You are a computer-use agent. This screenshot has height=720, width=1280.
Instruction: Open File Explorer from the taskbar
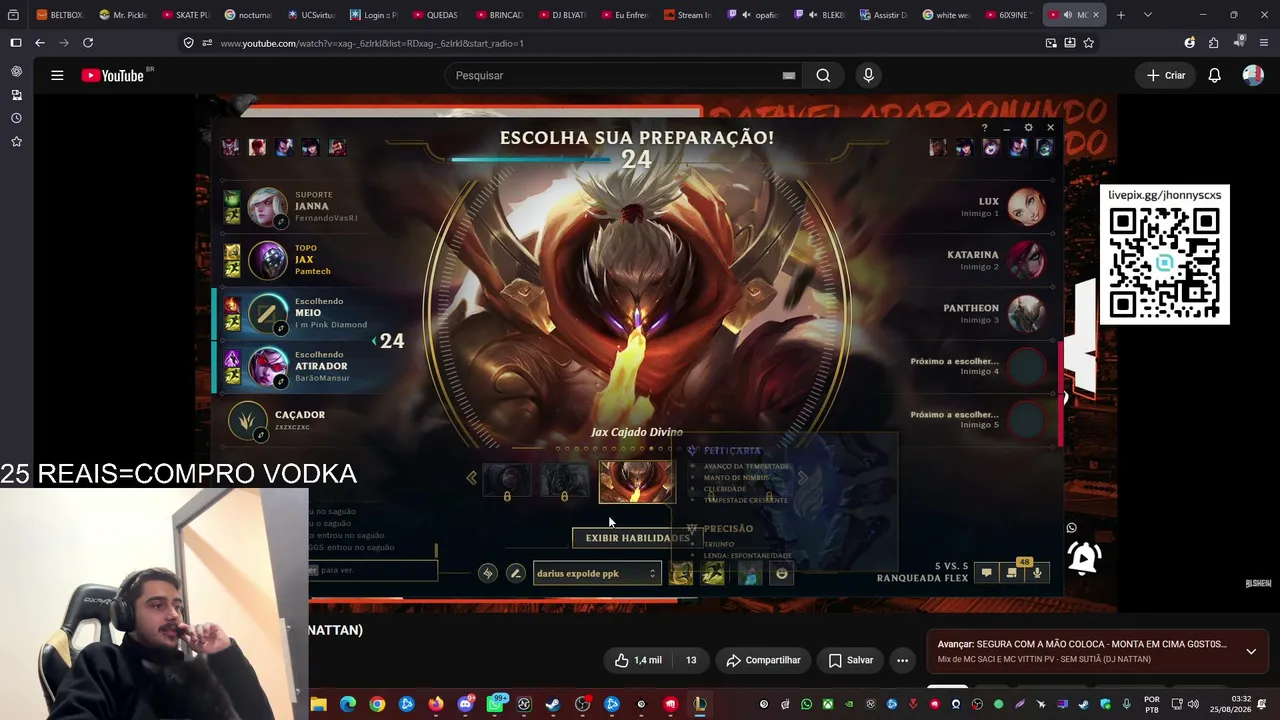[318, 704]
